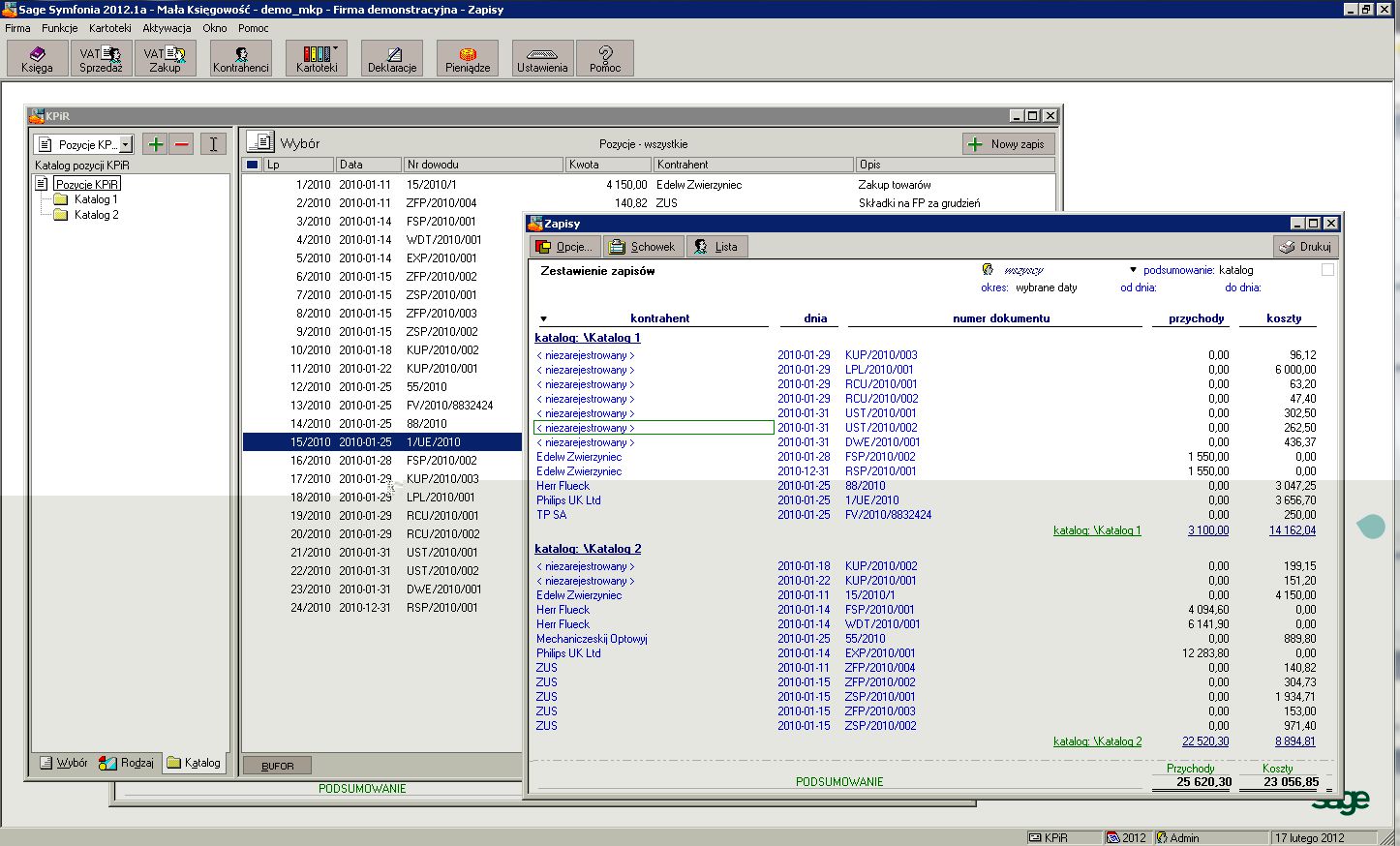This screenshot has width=1400, height=846.
Task: Click the Wybór list icon
Action: (x=259, y=142)
